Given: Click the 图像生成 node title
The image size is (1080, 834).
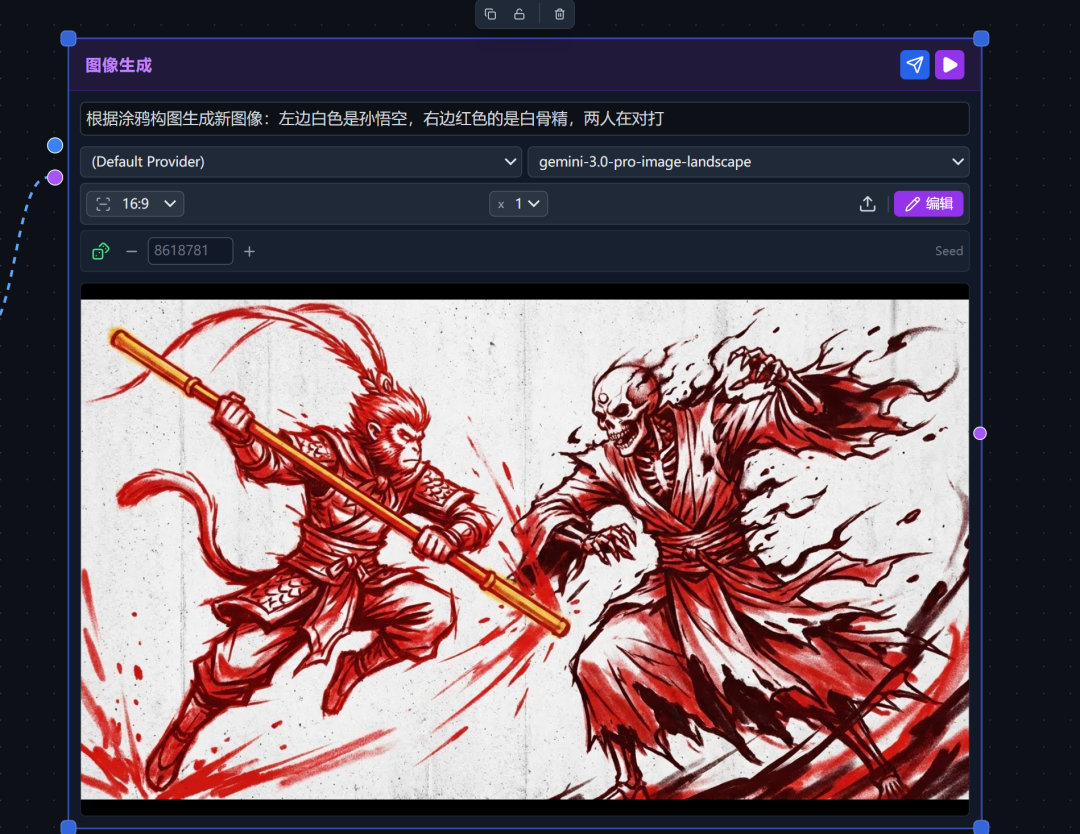Looking at the screenshot, I should [118, 65].
